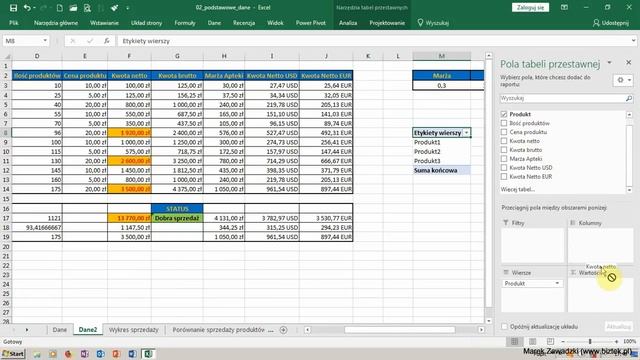Open the Narzędzia główne tab
The width and height of the screenshot is (640, 360).
[56, 23]
